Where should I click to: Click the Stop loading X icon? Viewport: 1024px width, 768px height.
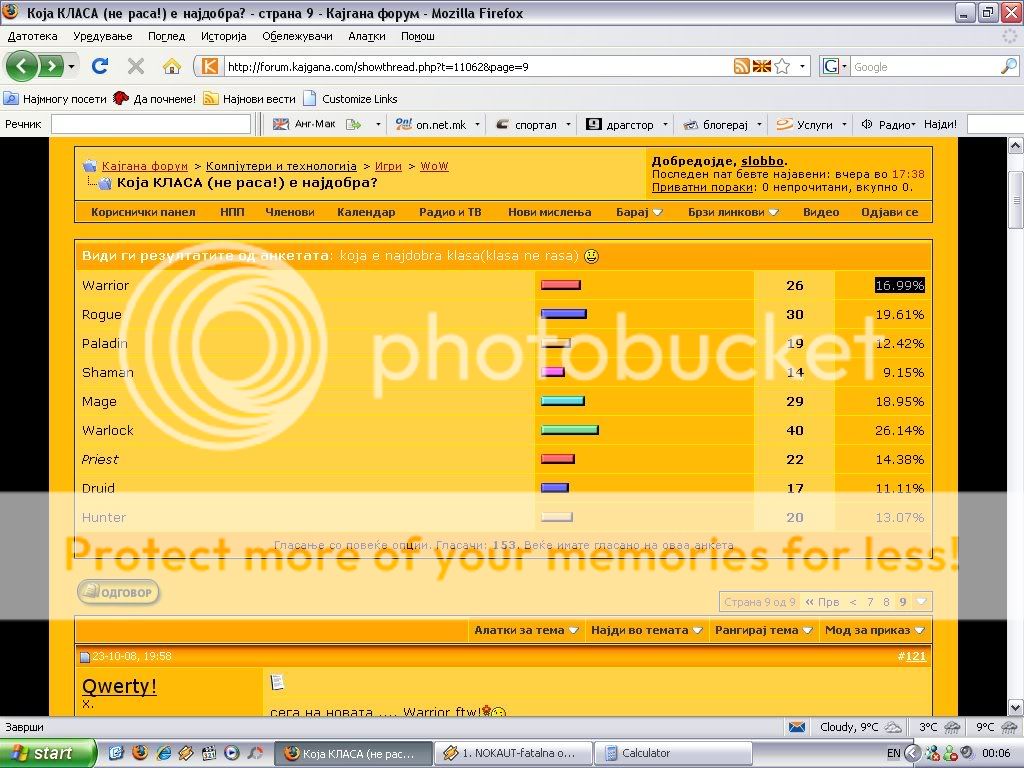point(136,66)
